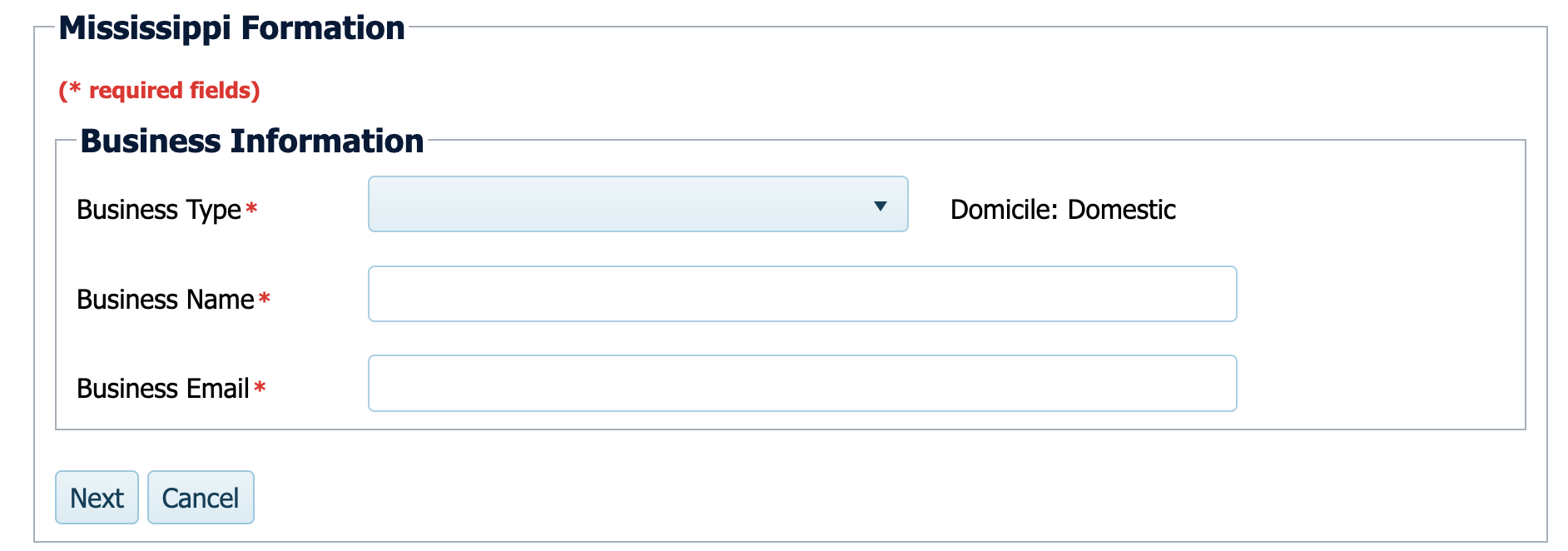
Task: Place cursor in the company name textbox
Action: pos(802,294)
